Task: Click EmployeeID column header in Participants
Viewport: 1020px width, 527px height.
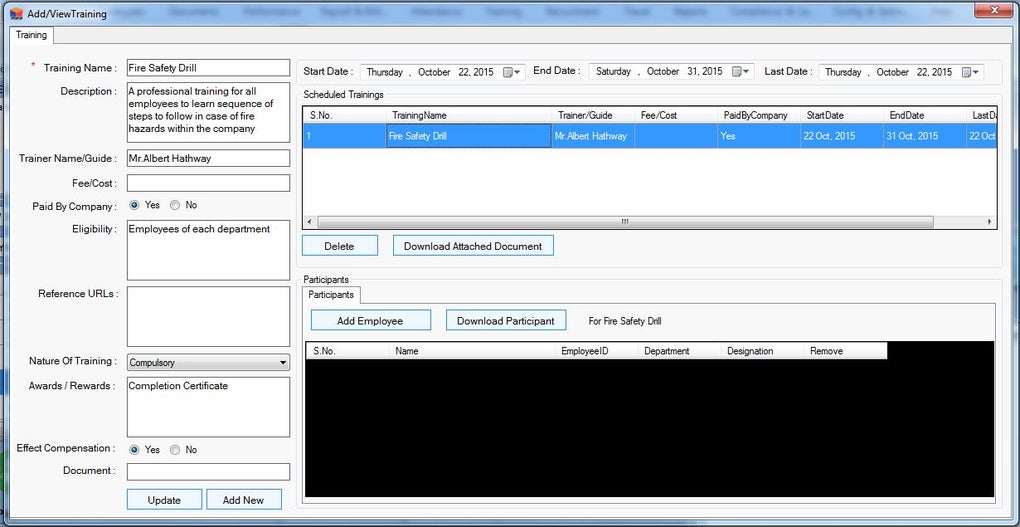Action: pos(597,351)
